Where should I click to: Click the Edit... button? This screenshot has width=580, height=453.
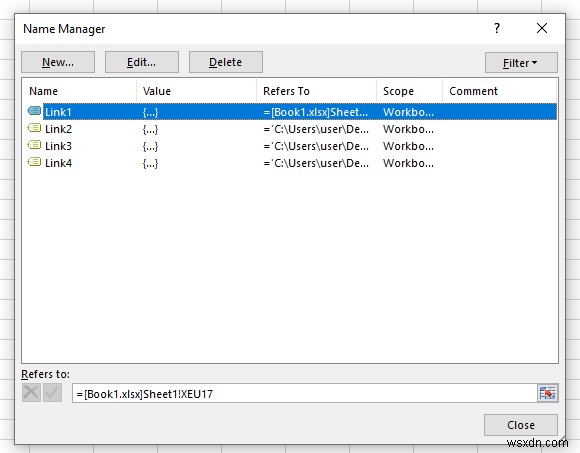pos(142,62)
